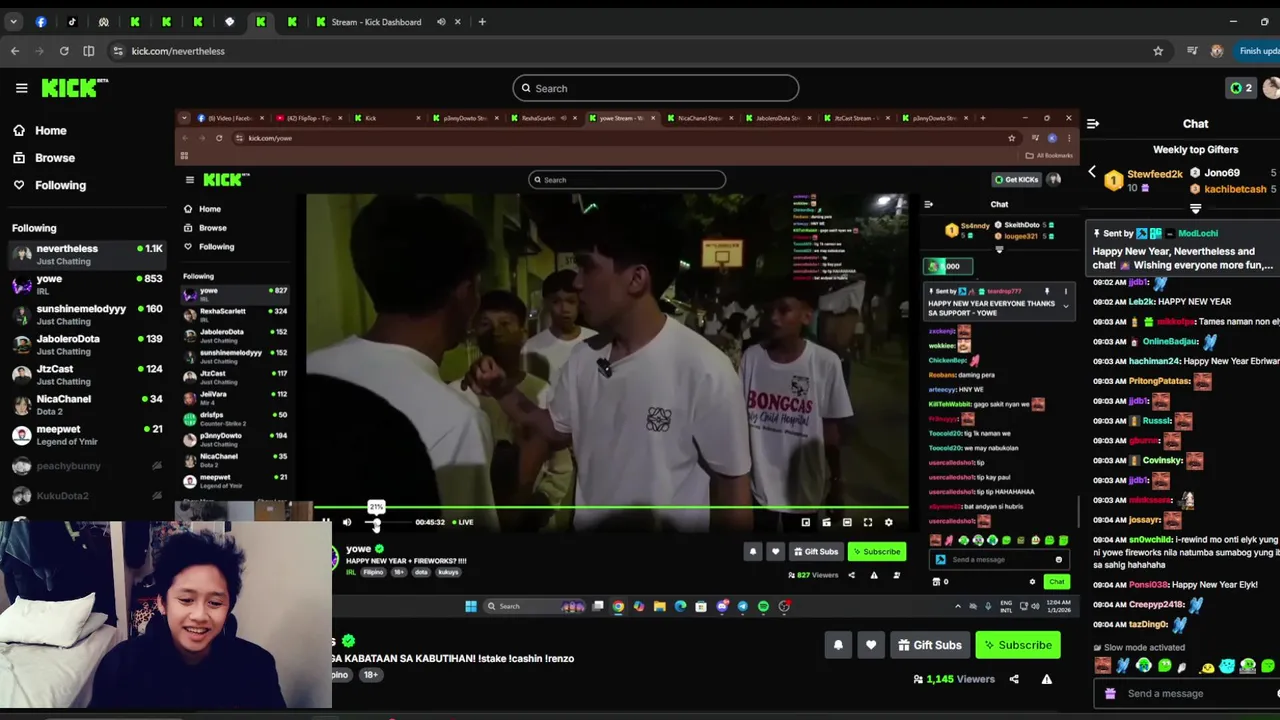Viewport: 1280px width, 720px height.
Task: Show previous weekly top gifters
Action: pyautogui.click(x=1092, y=172)
